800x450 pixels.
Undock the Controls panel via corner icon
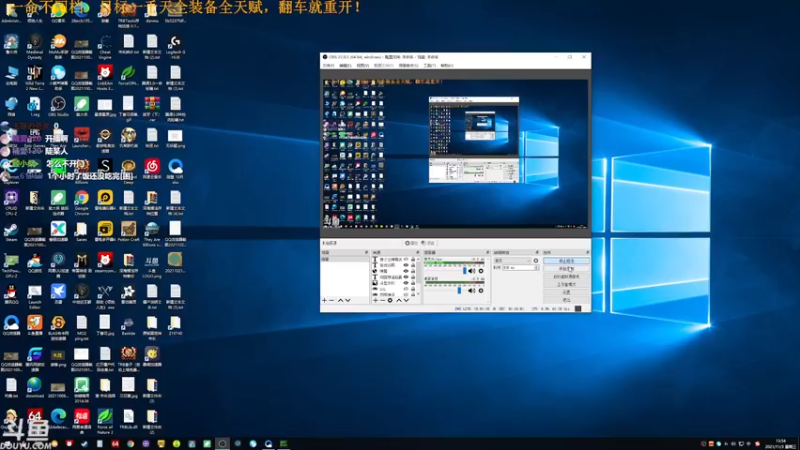pyautogui.click(x=588, y=253)
